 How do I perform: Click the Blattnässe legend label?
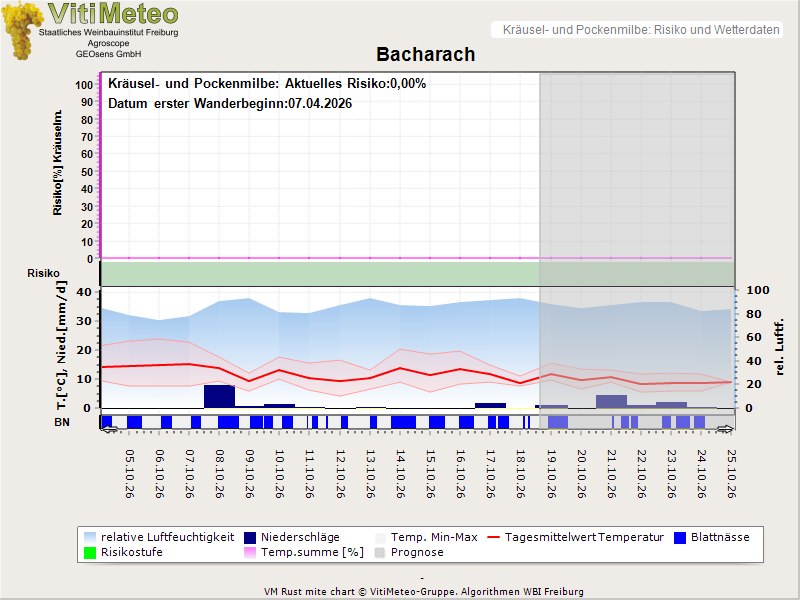(x=720, y=537)
